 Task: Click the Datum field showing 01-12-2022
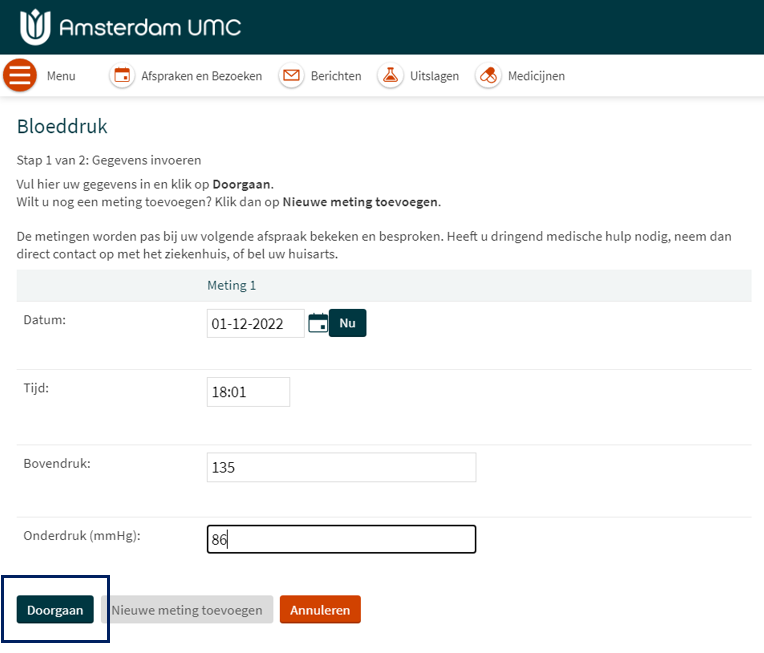(255, 324)
